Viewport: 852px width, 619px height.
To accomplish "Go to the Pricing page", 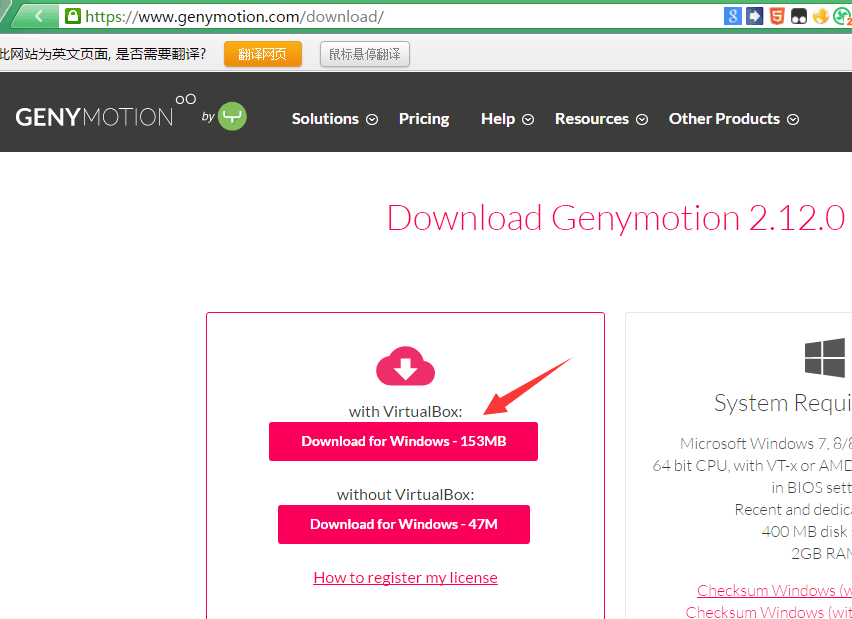I will [x=424, y=119].
